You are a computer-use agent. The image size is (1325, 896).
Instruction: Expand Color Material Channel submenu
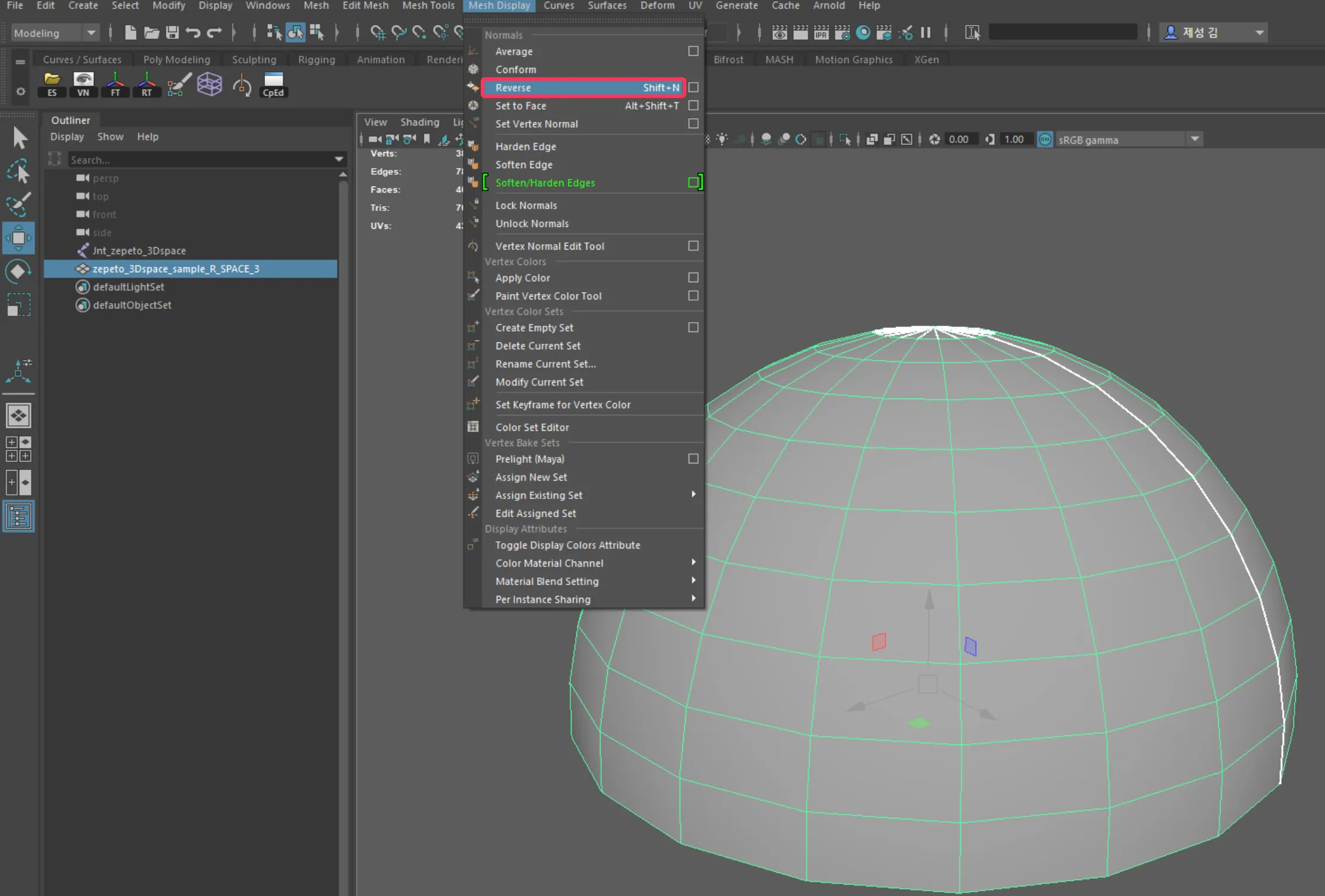(x=693, y=562)
